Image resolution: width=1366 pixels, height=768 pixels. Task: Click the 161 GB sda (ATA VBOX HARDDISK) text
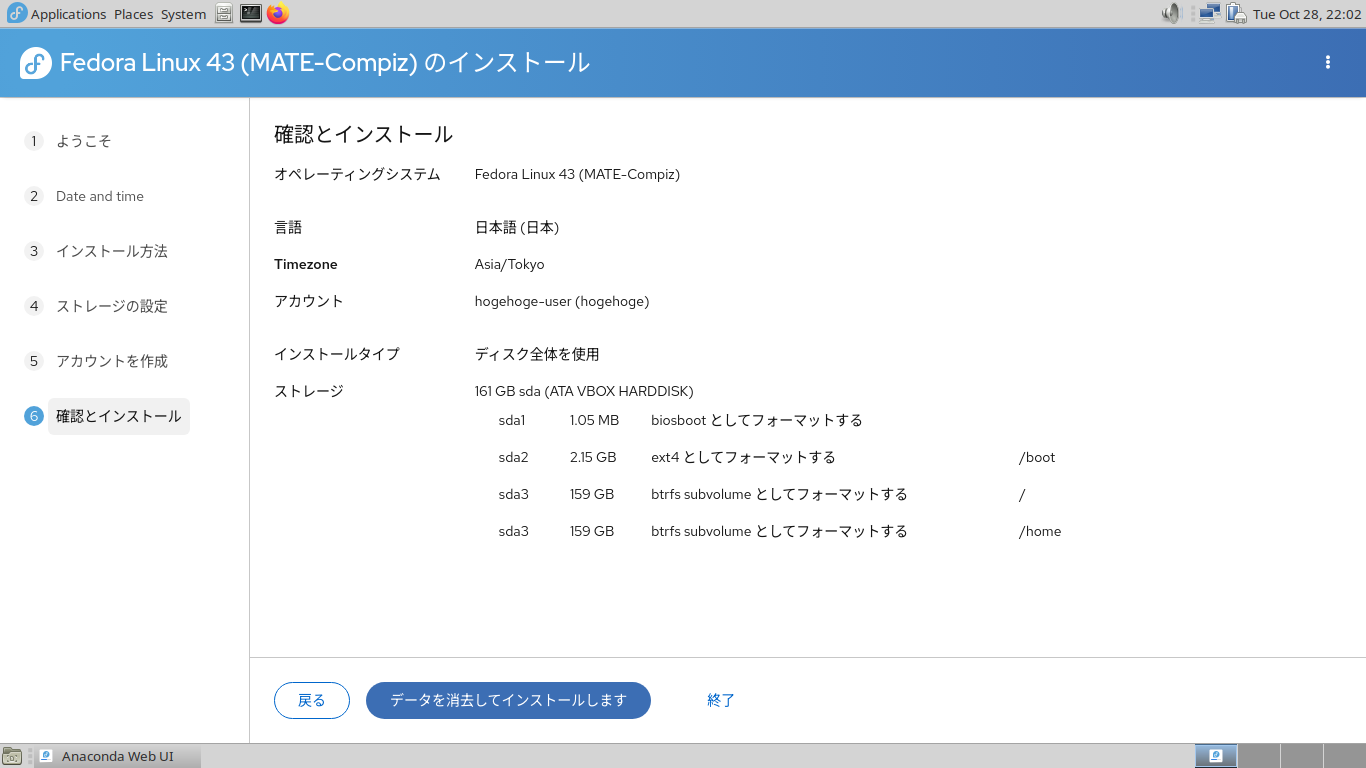pyautogui.click(x=584, y=391)
